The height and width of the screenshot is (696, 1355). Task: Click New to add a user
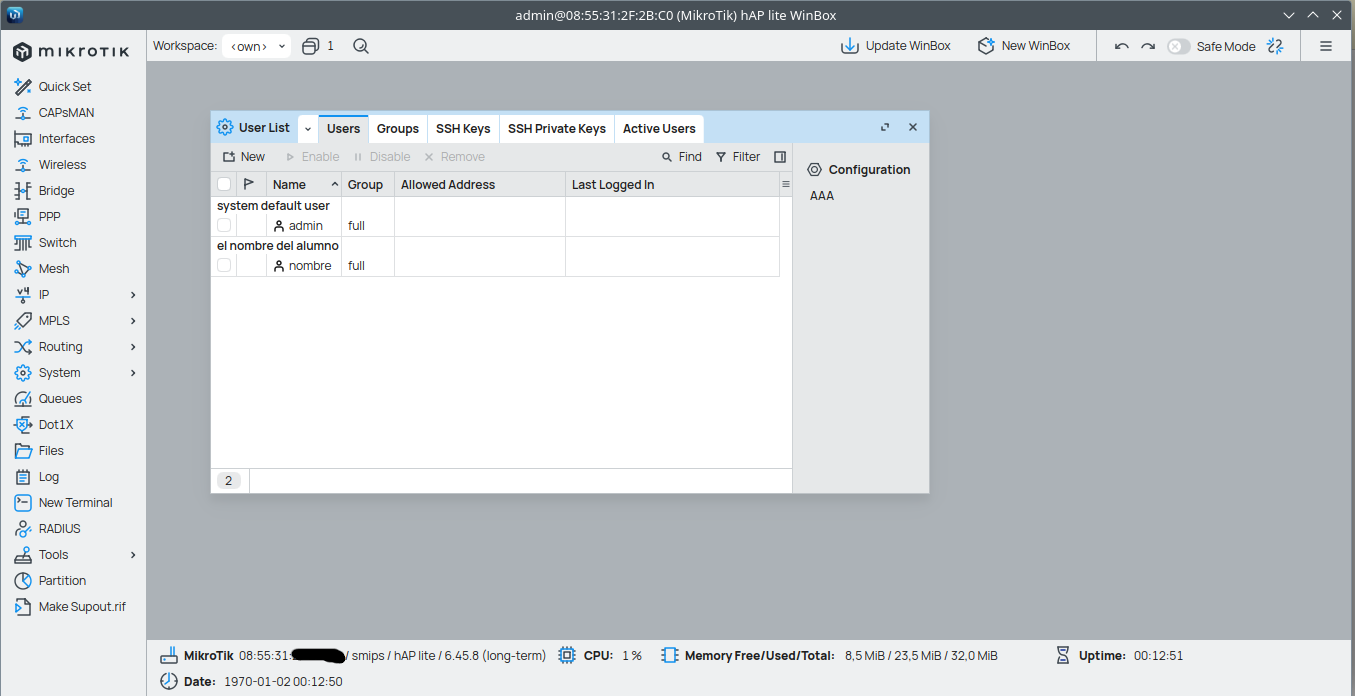244,157
